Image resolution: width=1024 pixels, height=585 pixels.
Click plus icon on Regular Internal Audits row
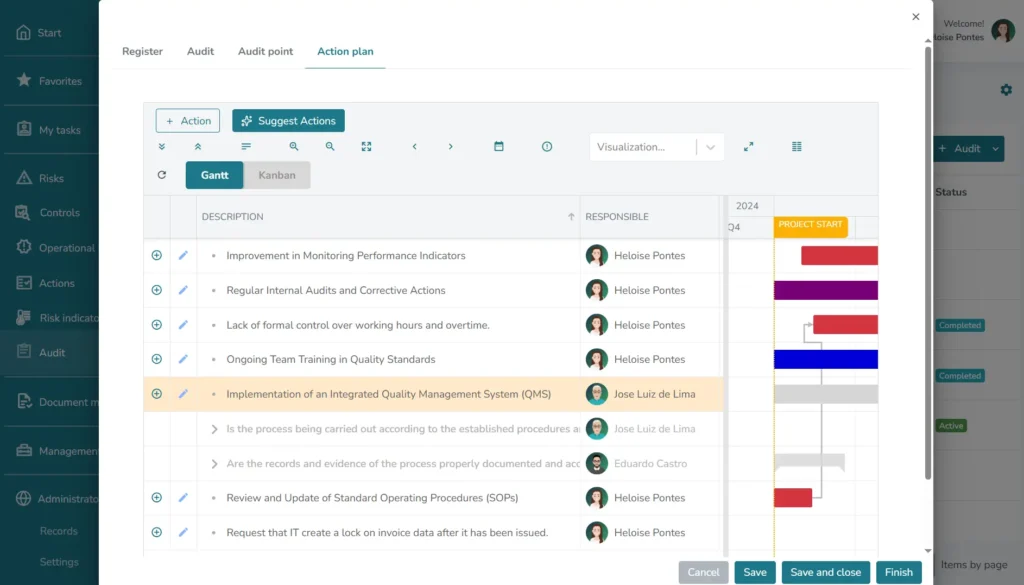pos(157,290)
